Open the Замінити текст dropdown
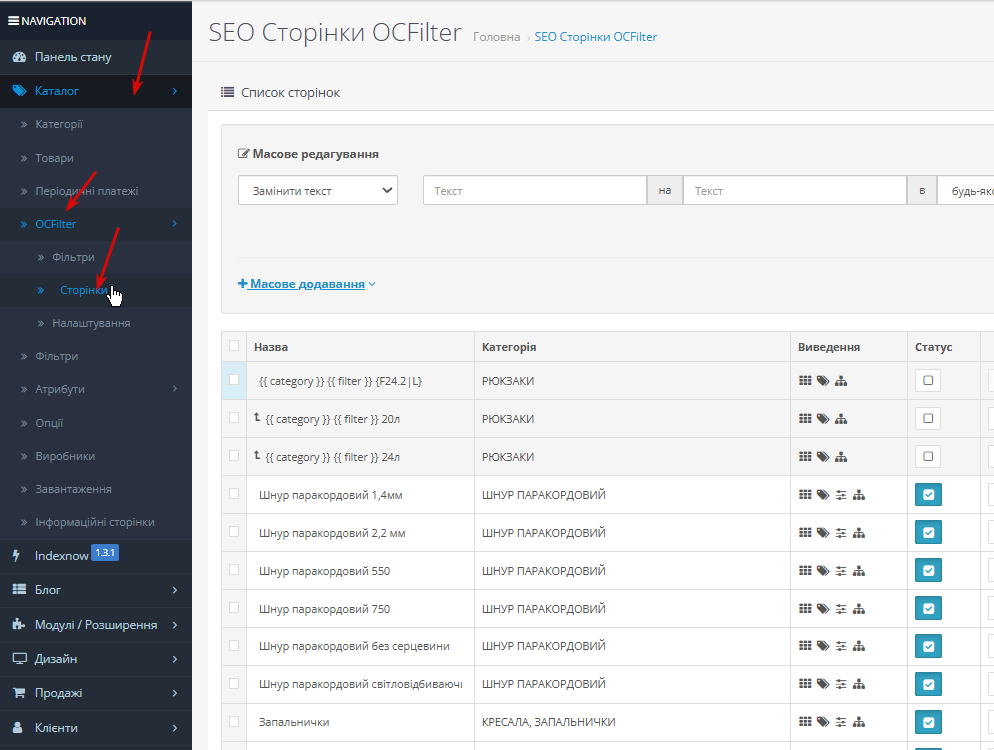 [318, 190]
